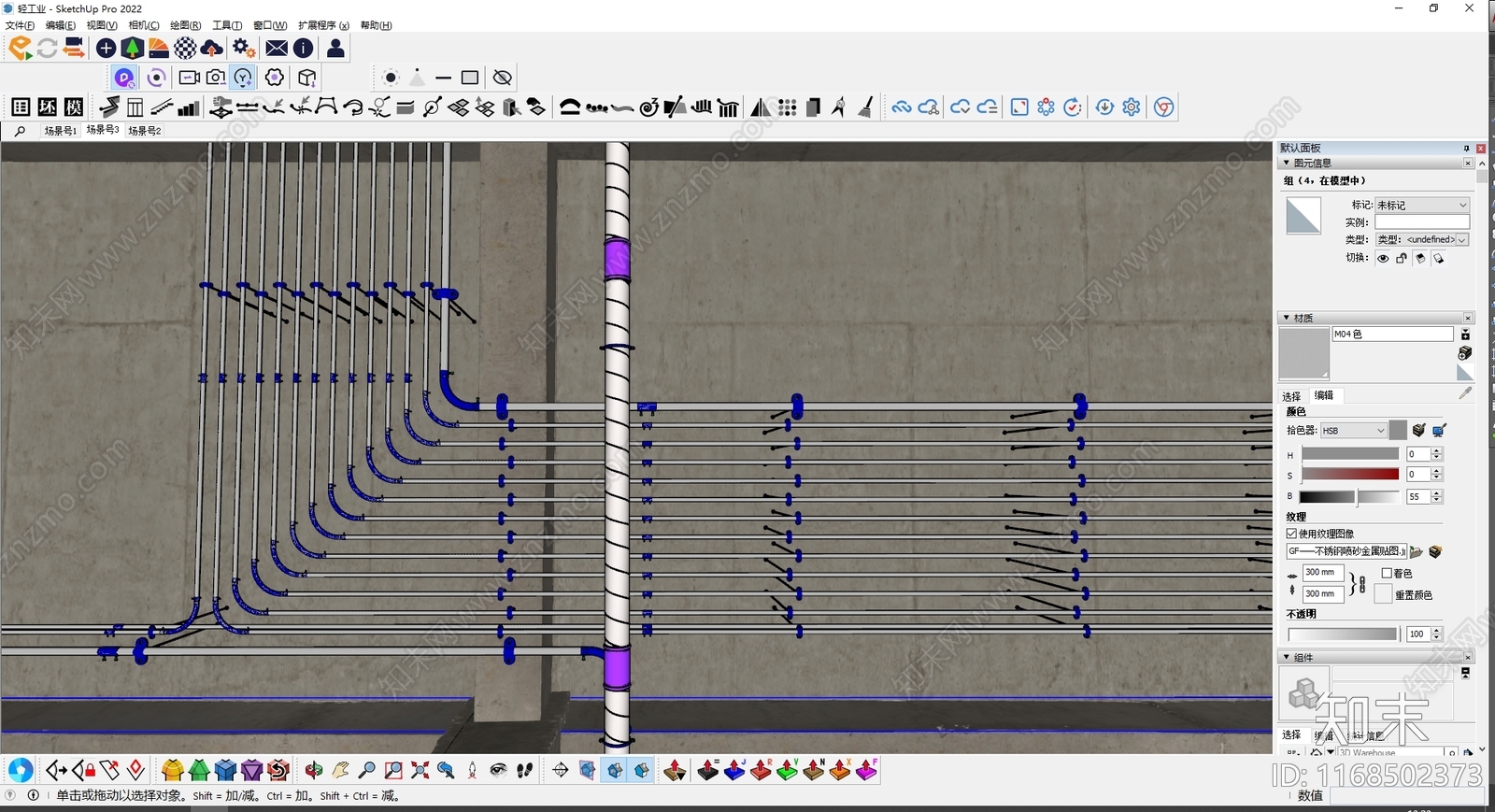Collapse the 组件 panel section

pos(1287,658)
